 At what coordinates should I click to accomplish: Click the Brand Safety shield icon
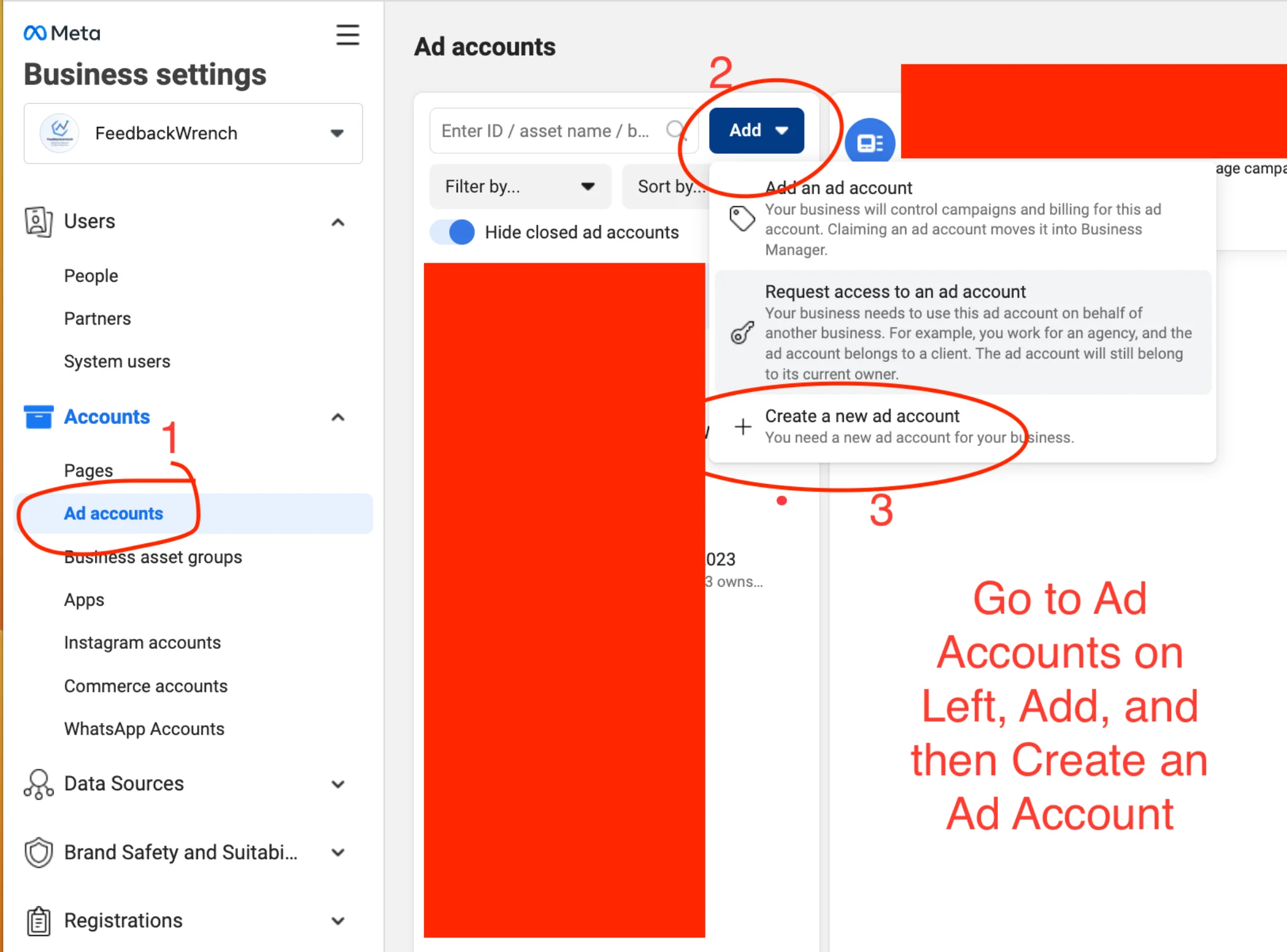click(x=38, y=852)
